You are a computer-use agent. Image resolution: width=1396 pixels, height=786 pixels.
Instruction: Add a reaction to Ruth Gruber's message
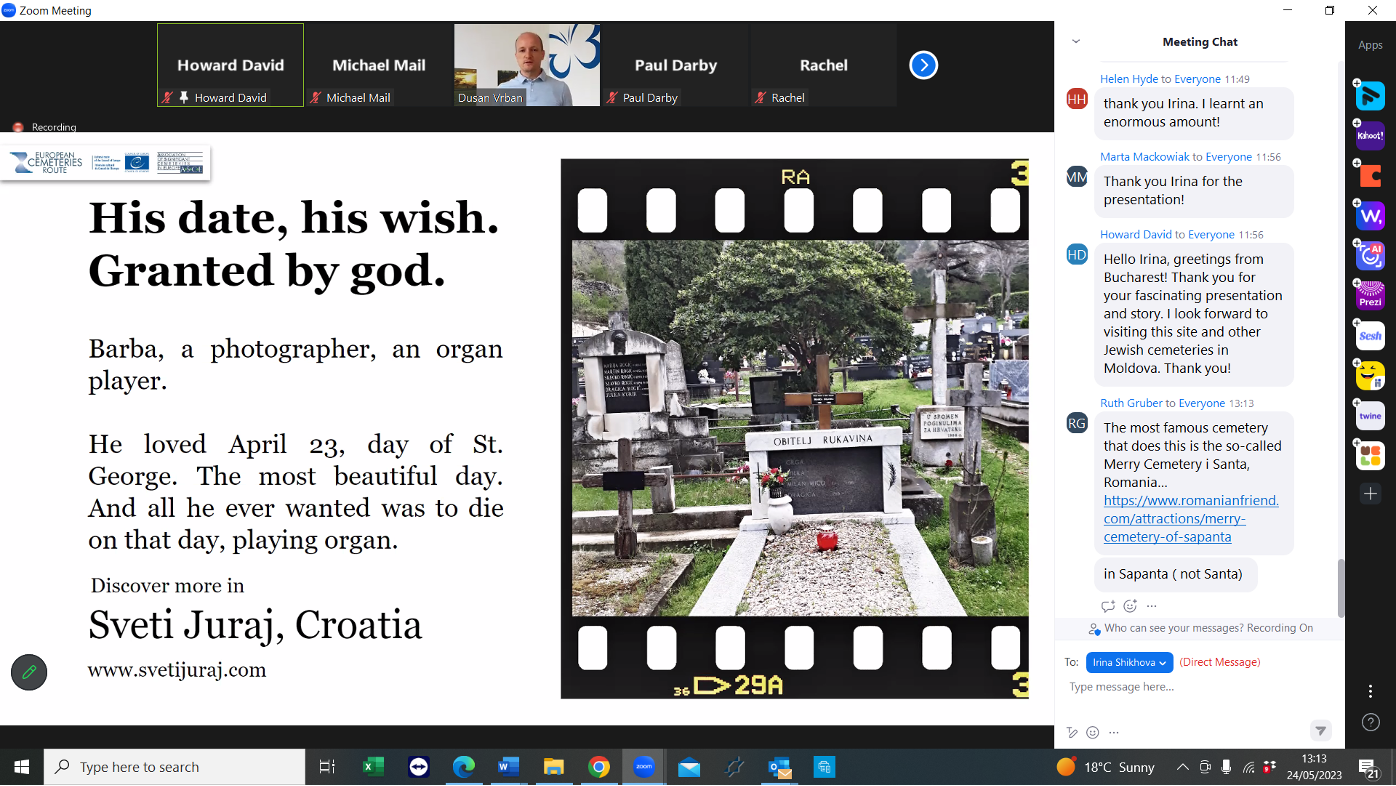(x=1129, y=605)
